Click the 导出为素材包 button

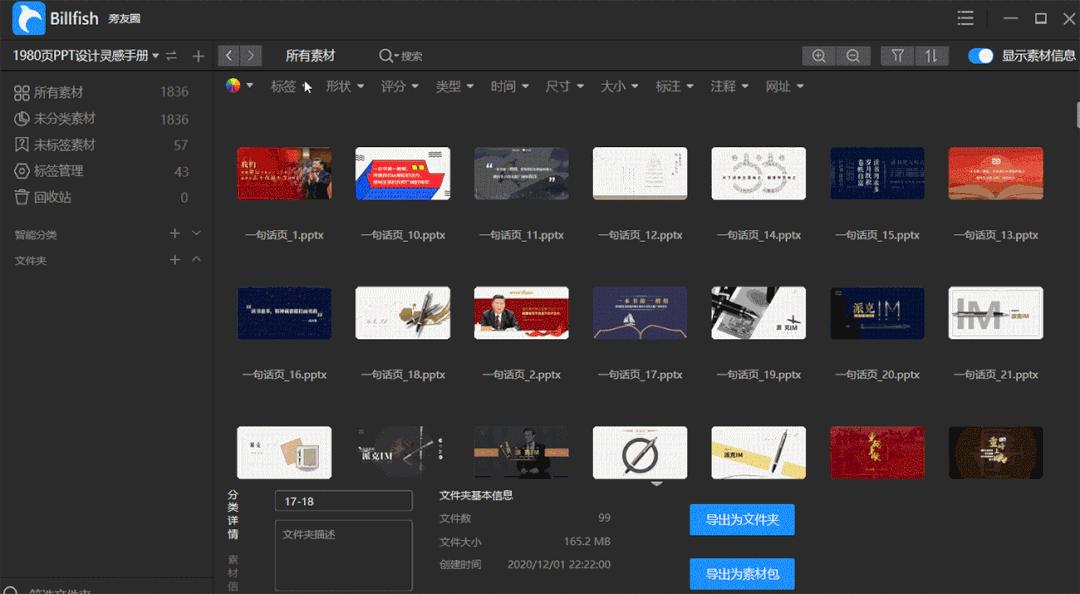pos(742,573)
